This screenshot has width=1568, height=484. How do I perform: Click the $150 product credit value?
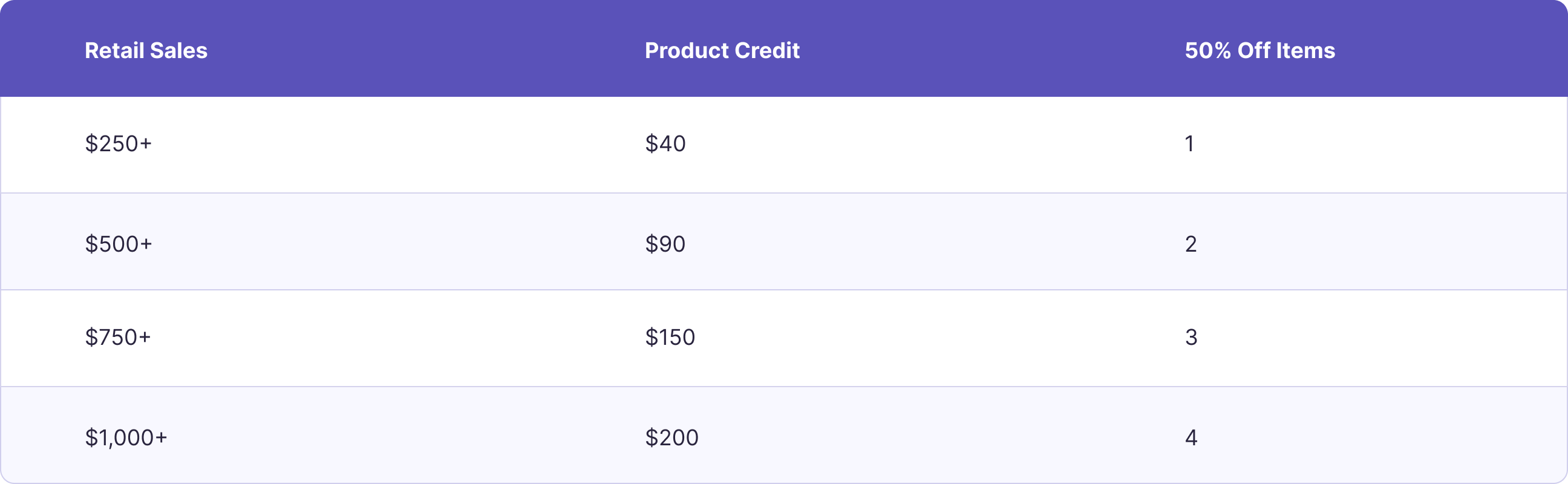point(670,337)
